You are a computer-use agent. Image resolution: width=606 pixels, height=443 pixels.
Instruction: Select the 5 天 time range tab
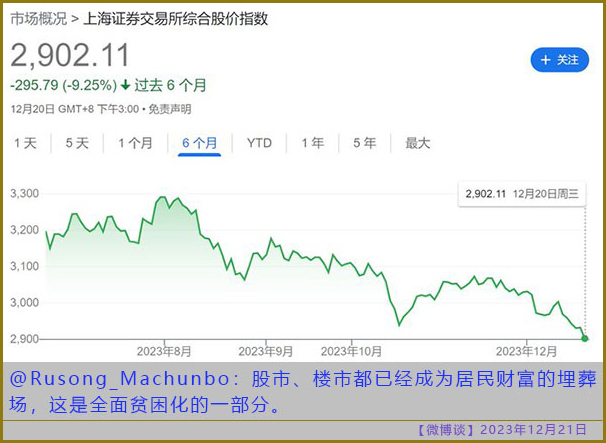coord(77,143)
